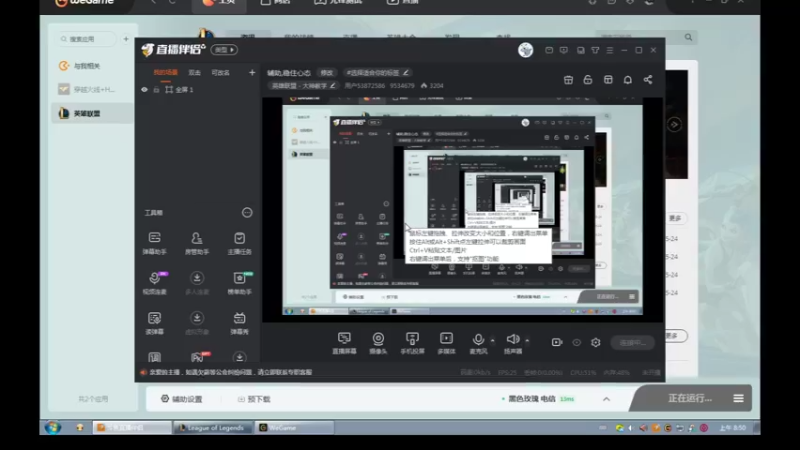Add a 摄像头 camera source
The width and height of the screenshot is (800, 450).
coord(378,343)
